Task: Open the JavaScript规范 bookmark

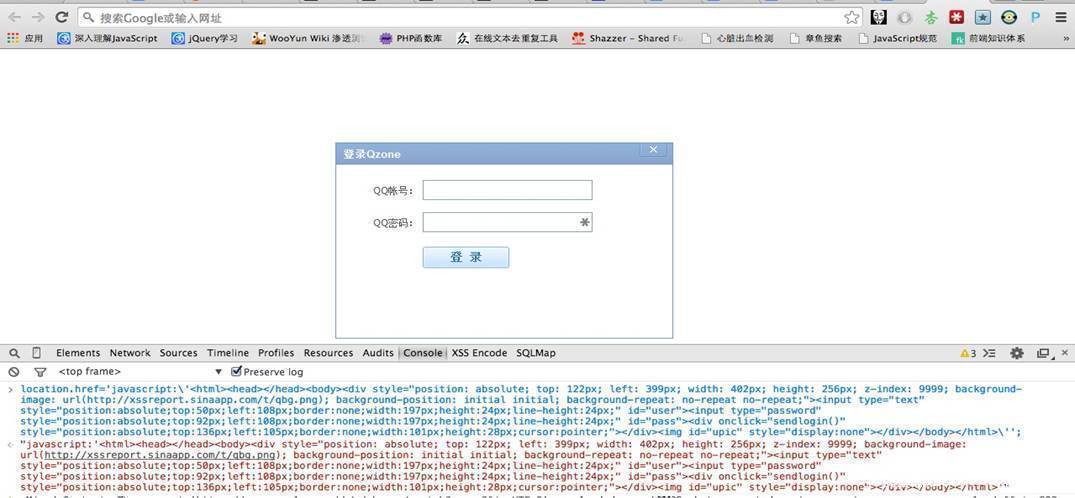Action: coord(898,38)
